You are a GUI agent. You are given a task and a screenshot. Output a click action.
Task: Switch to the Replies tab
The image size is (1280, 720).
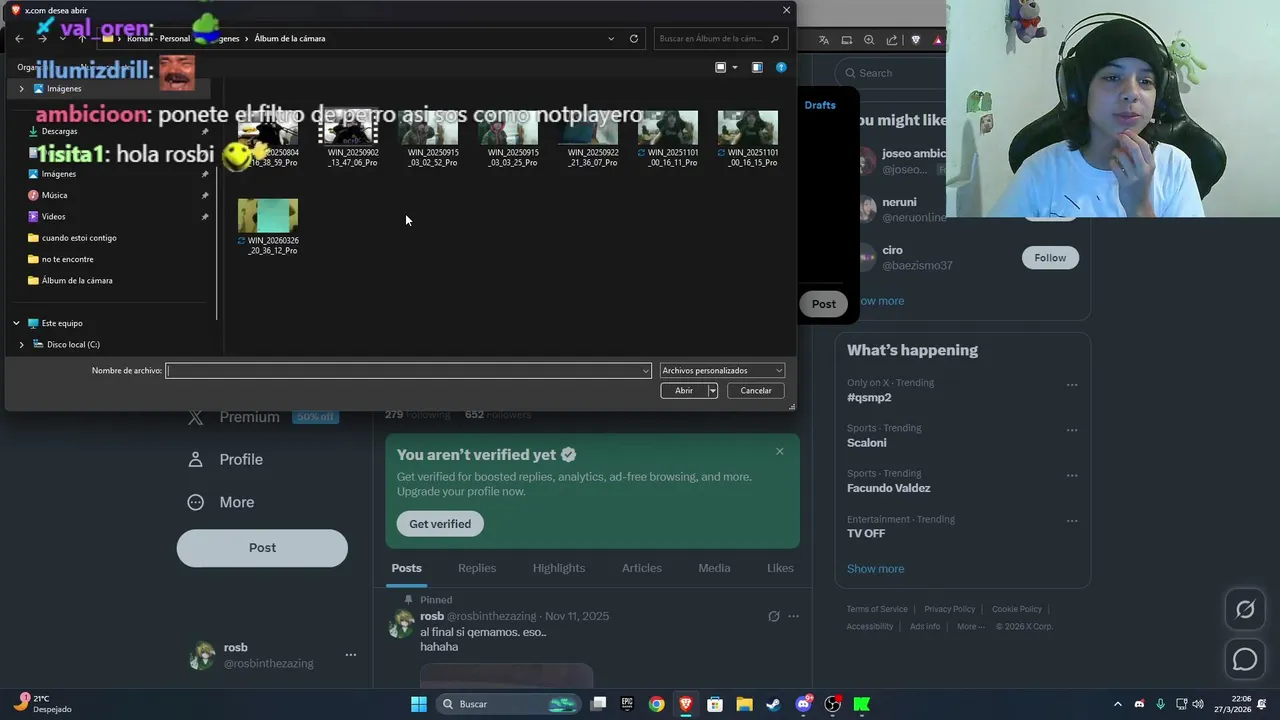point(477,568)
